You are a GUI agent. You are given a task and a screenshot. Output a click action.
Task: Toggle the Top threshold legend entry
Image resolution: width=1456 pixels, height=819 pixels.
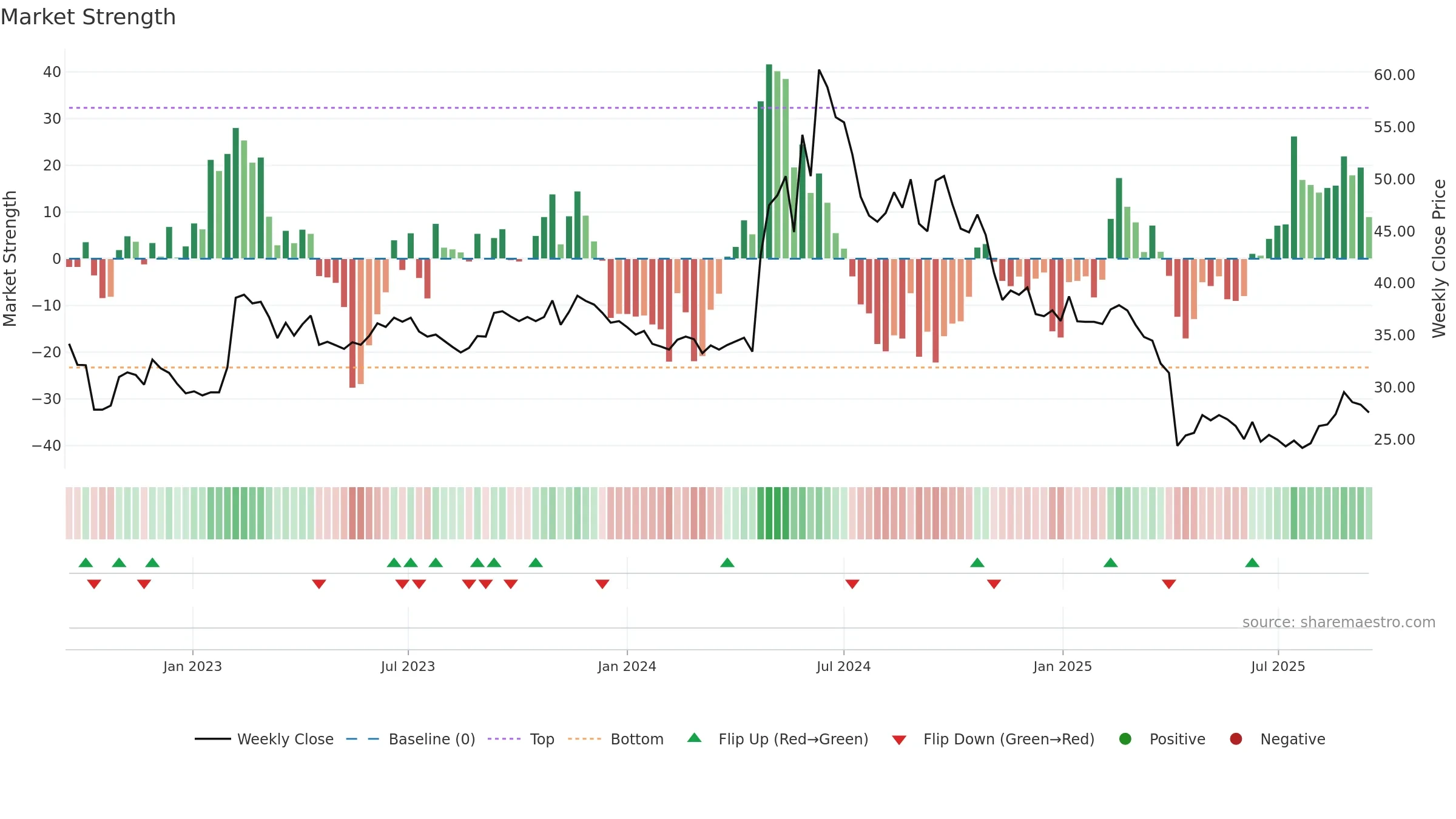click(521, 739)
